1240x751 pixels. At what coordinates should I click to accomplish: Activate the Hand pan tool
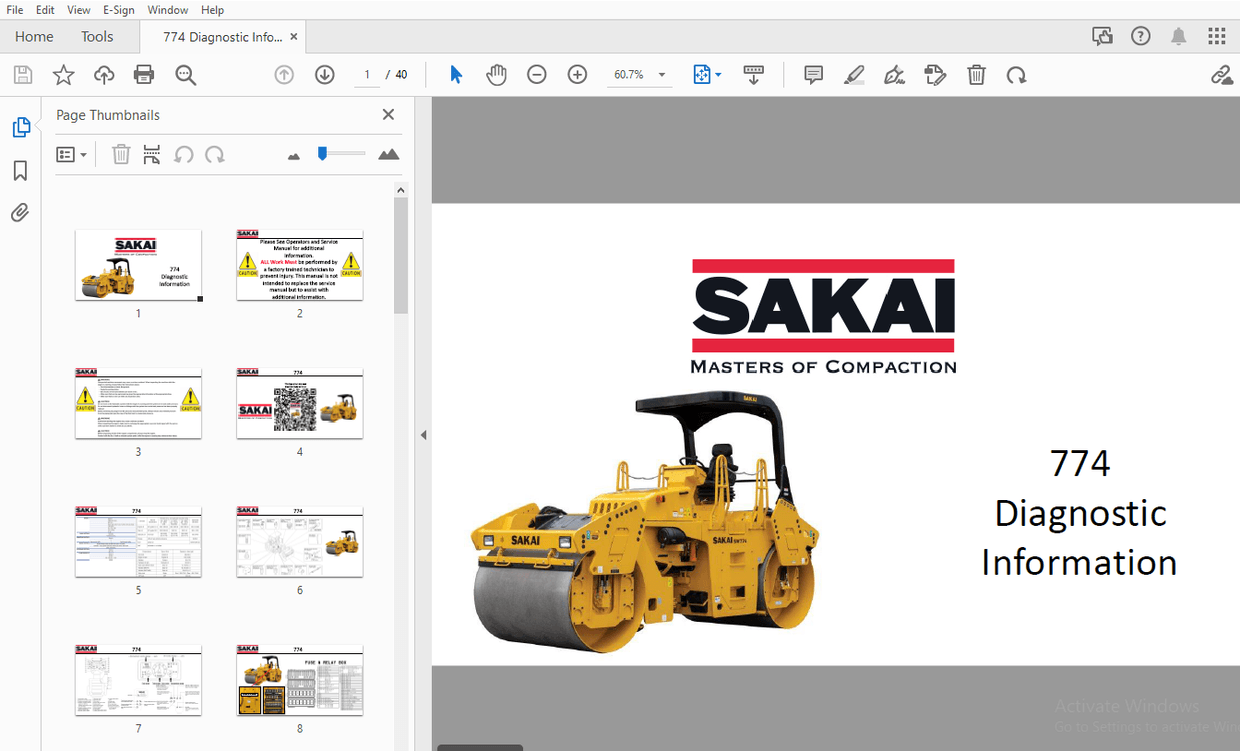coord(496,75)
